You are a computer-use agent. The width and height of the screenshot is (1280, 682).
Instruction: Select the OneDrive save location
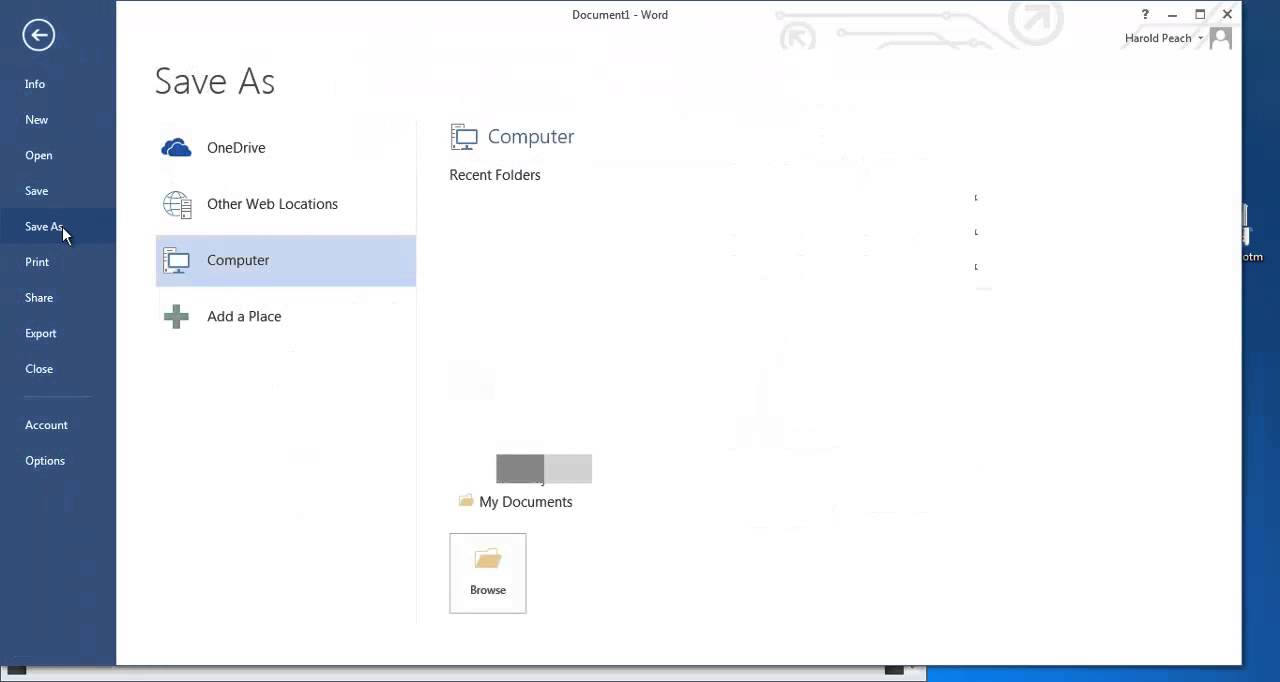tap(285, 148)
